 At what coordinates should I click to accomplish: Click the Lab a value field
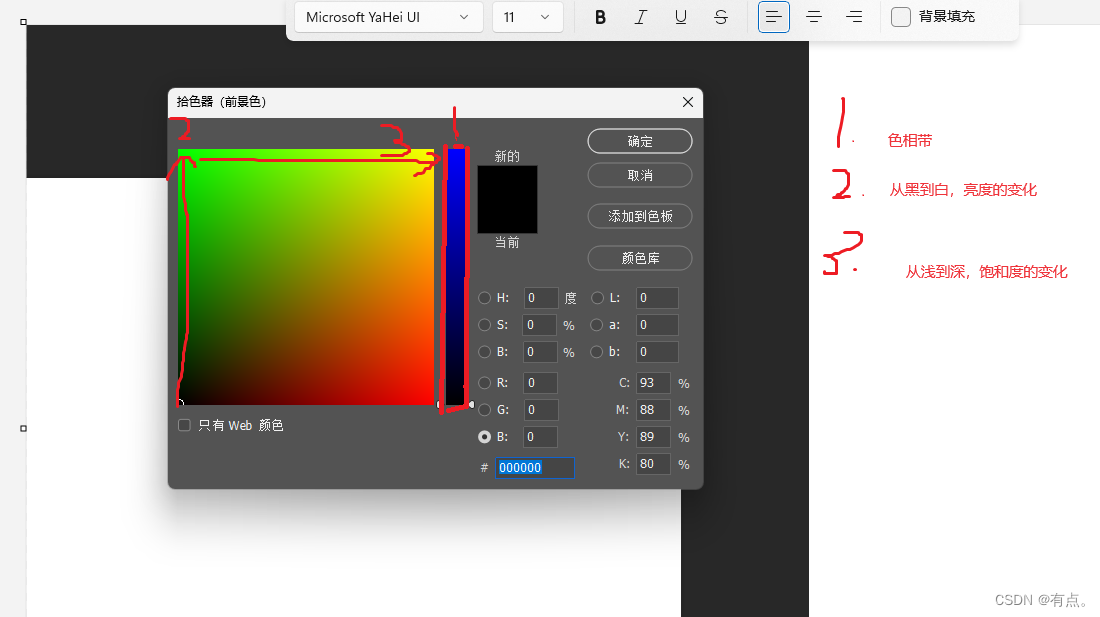[x=657, y=325]
